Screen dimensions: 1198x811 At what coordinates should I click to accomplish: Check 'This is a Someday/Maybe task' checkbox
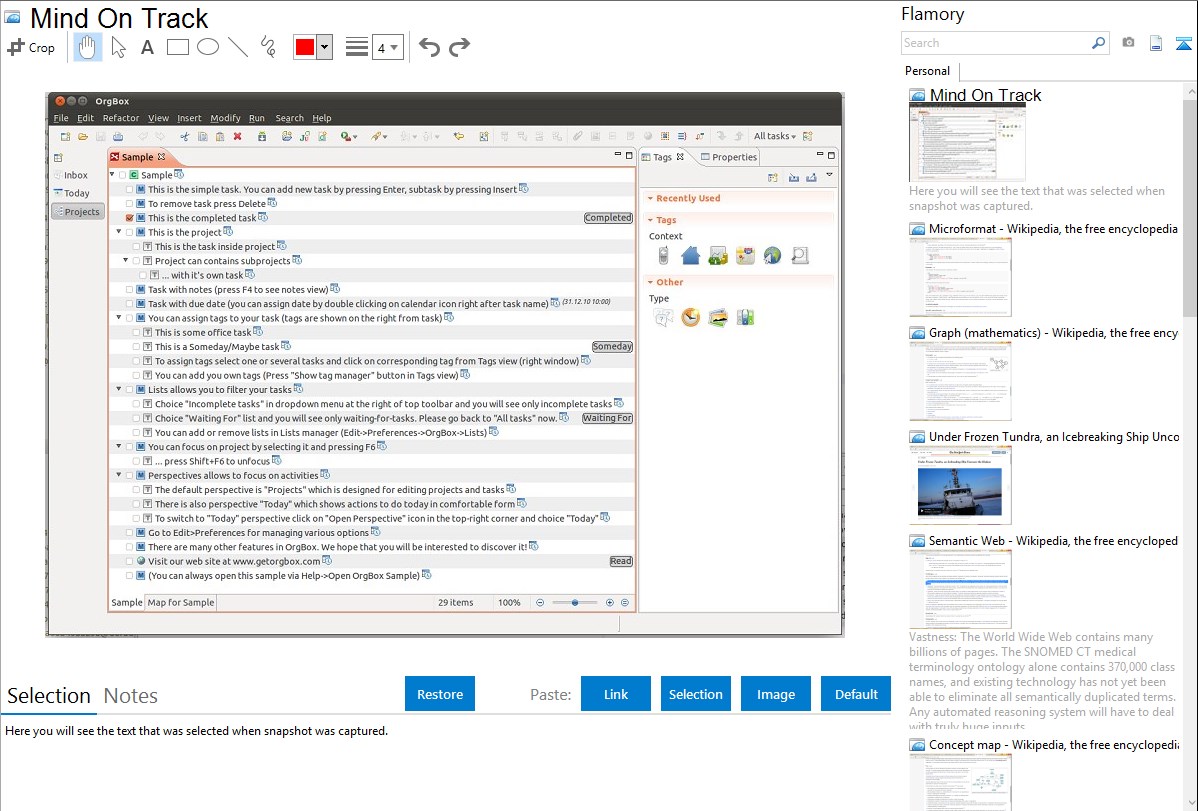137,347
